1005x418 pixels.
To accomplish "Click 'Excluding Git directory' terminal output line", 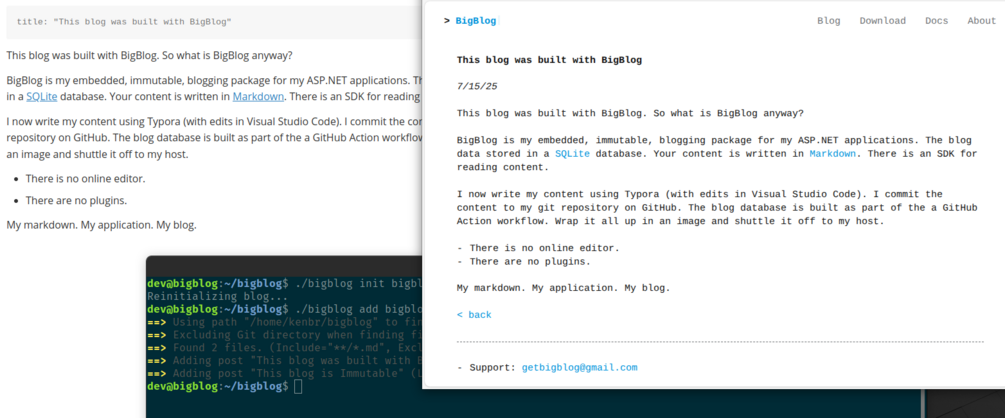I will pyautogui.click(x=285, y=335).
